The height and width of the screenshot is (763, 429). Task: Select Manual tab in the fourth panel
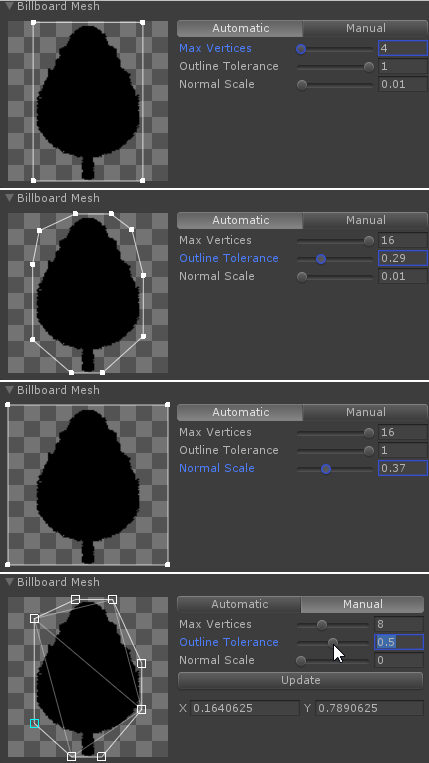point(362,604)
